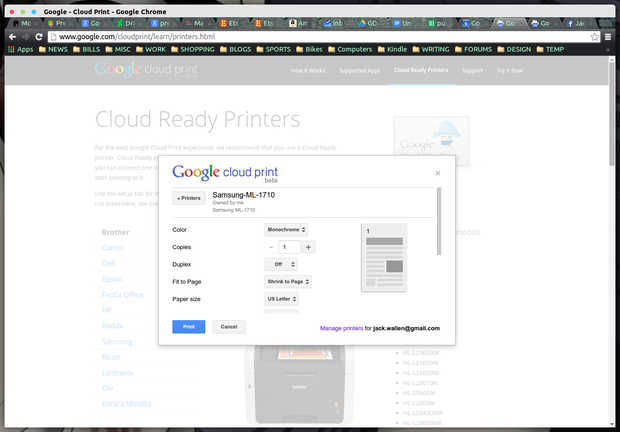Select Brother in the manufacturer list

[115, 232]
